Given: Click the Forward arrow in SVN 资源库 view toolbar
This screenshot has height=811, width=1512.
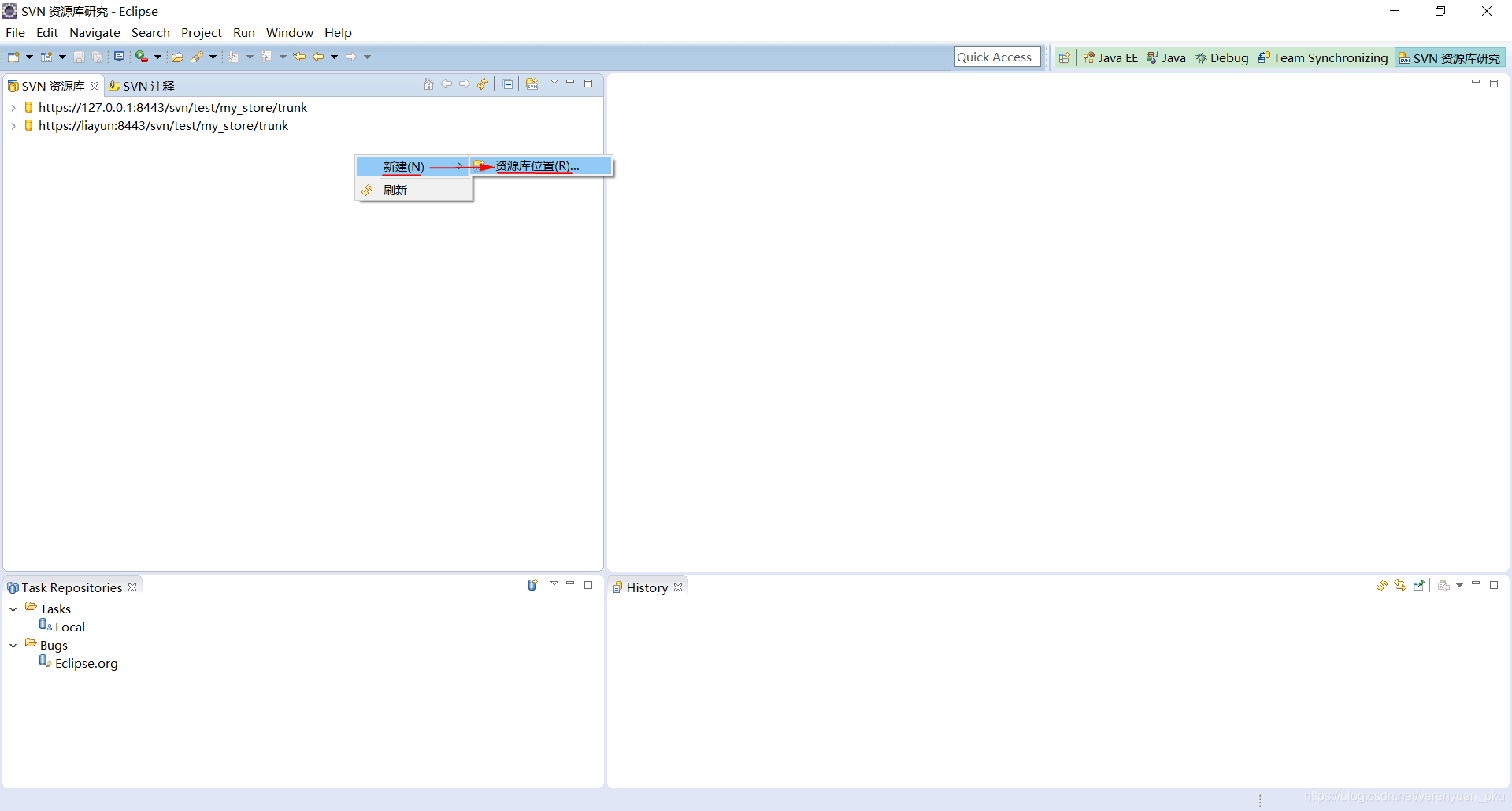Looking at the screenshot, I should 465,84.
